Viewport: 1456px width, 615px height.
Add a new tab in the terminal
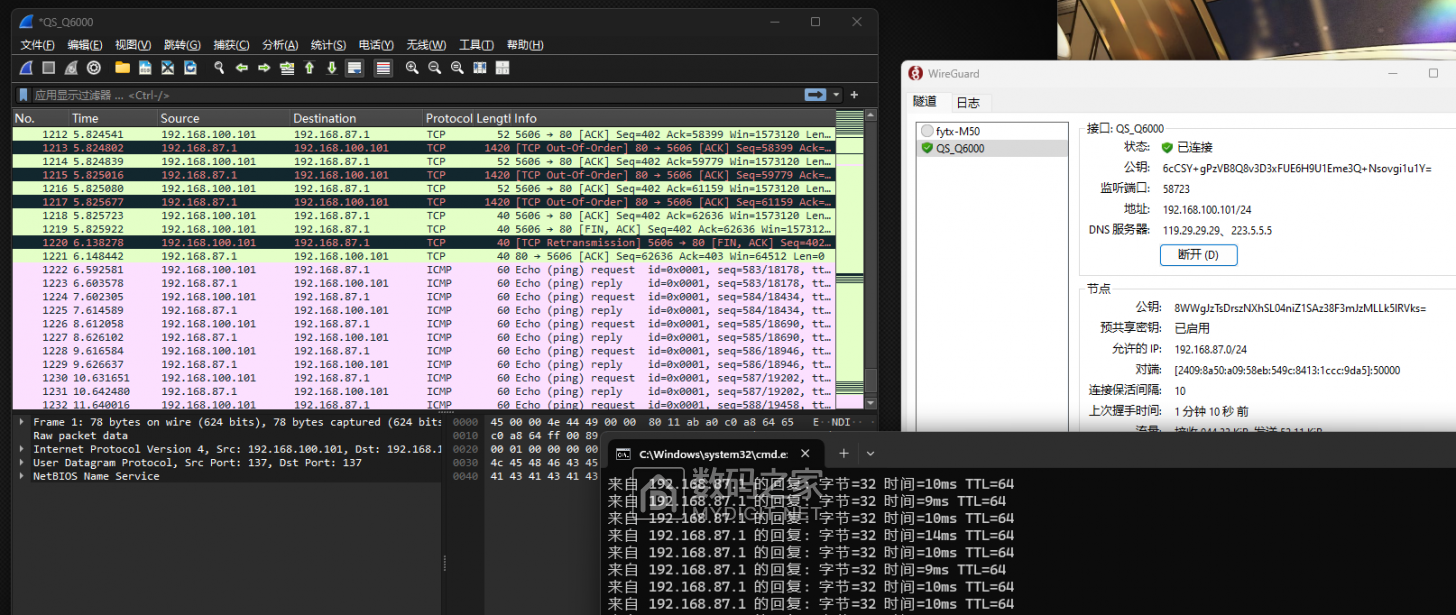click(842, 454)
